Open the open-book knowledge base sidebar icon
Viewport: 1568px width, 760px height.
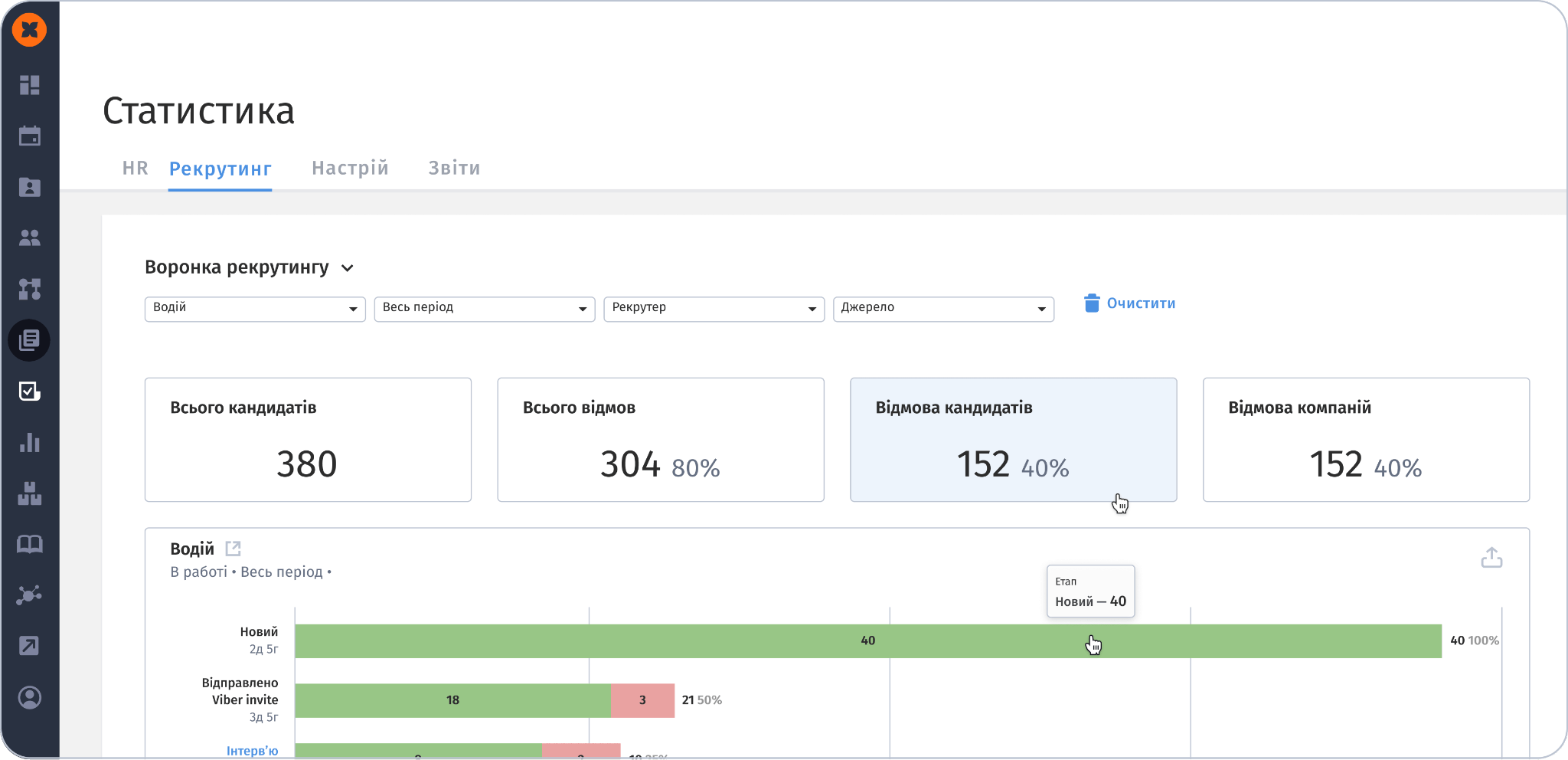point(29,544)
